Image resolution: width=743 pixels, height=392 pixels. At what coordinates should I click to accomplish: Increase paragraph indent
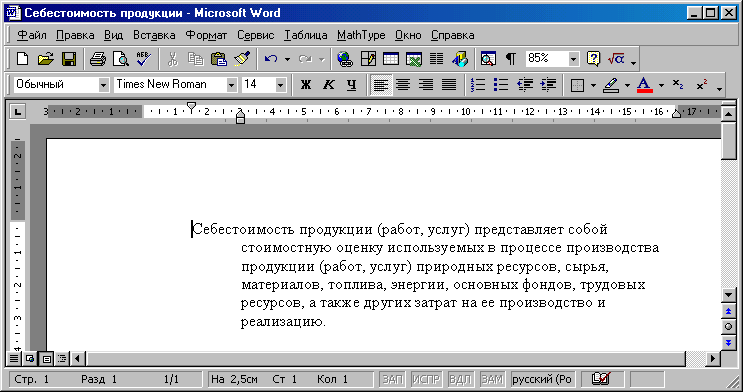548,85
